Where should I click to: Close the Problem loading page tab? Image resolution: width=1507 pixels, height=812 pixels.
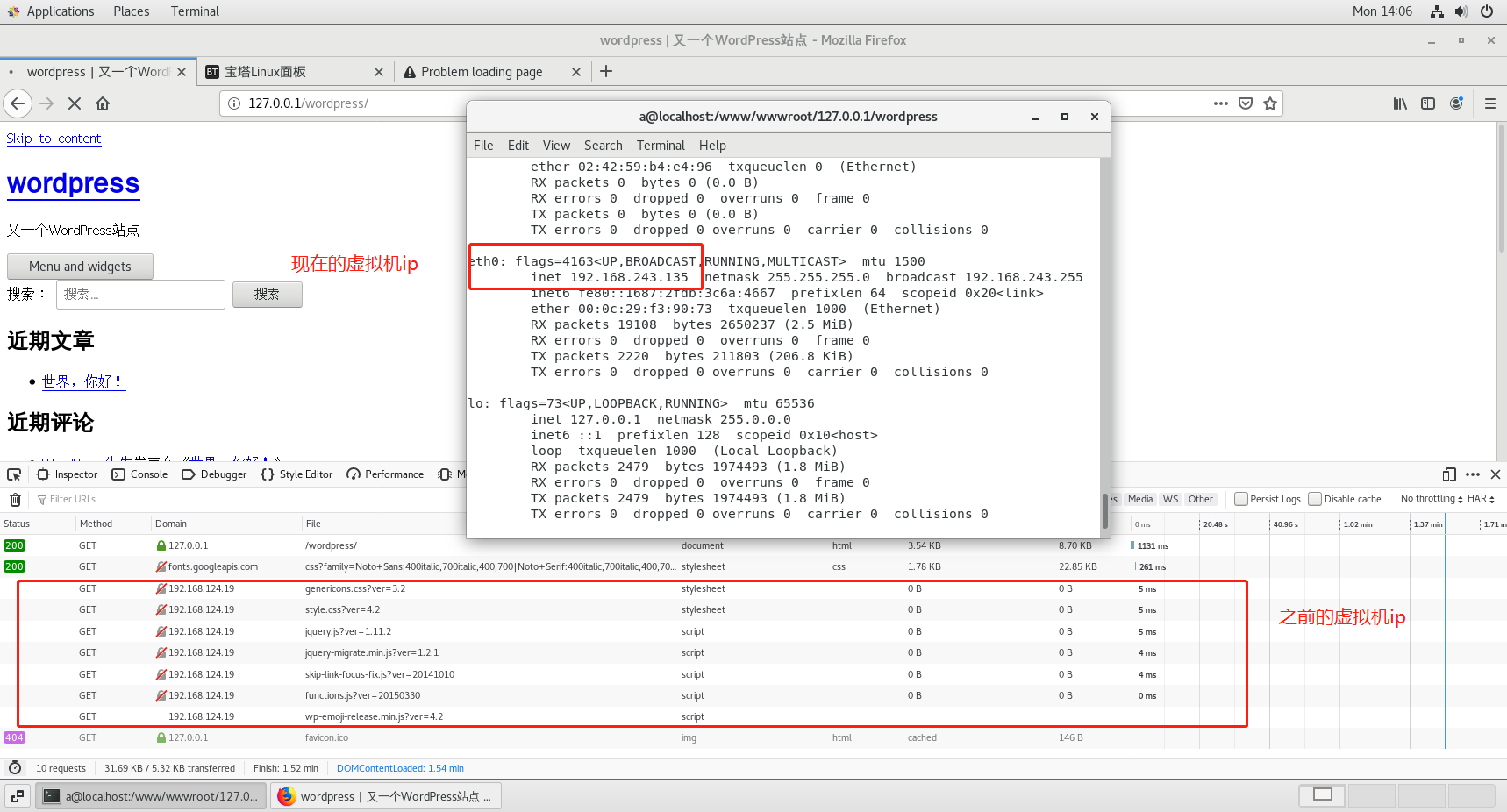(x=576, y=72)
